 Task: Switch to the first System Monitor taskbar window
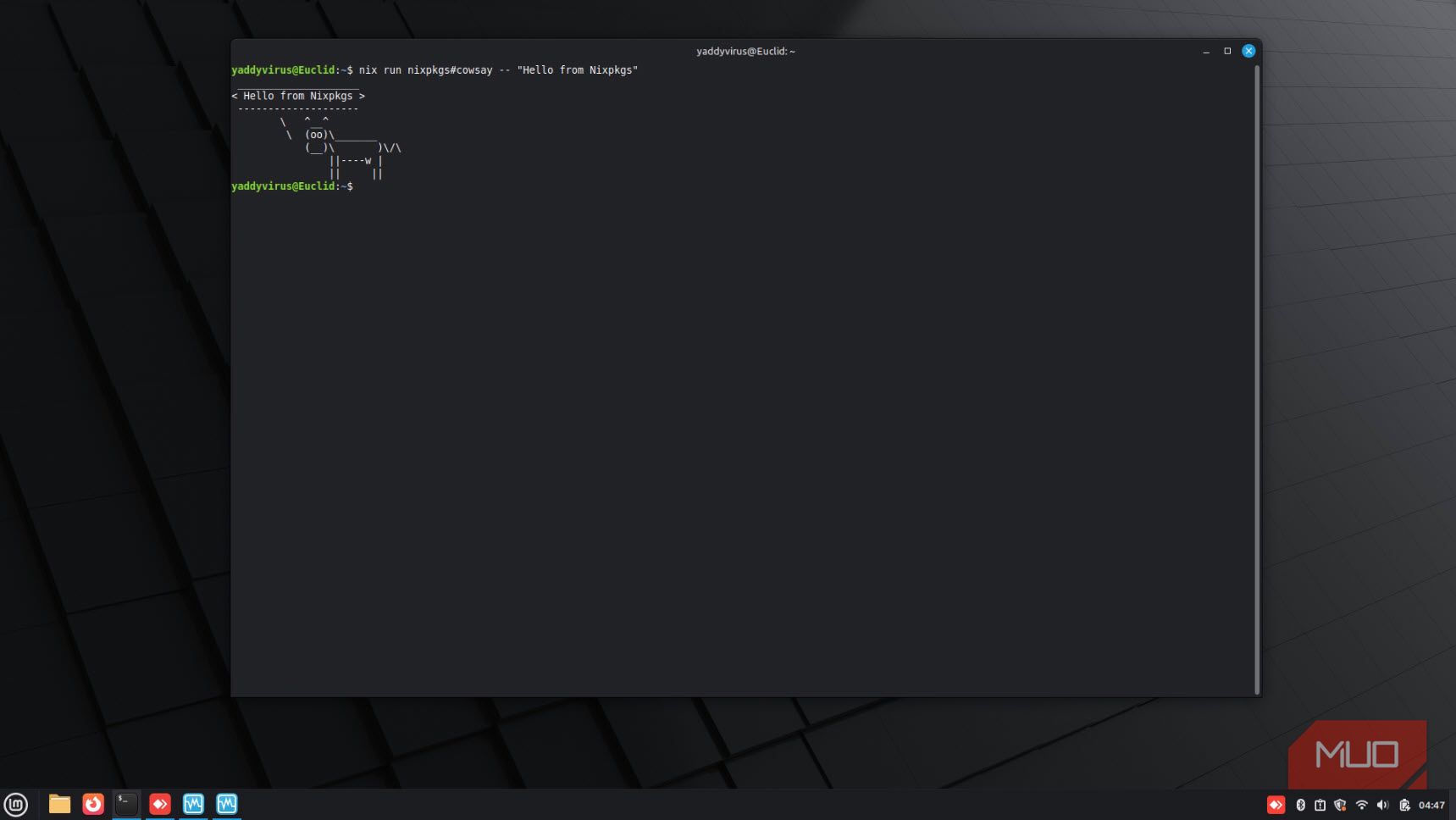pyautogui.click(x=193, y=804)
